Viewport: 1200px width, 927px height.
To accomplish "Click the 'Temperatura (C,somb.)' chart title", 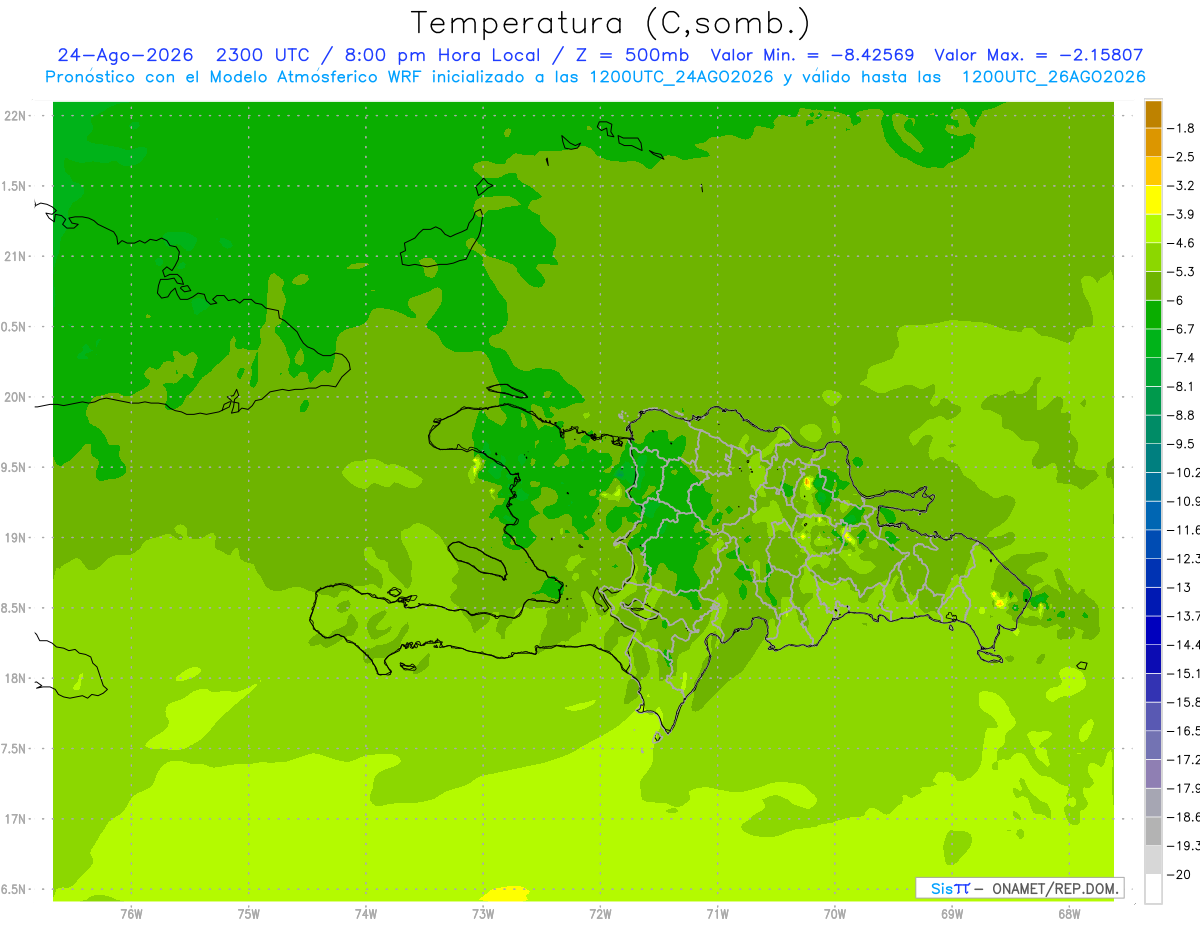I will [611, 23].
